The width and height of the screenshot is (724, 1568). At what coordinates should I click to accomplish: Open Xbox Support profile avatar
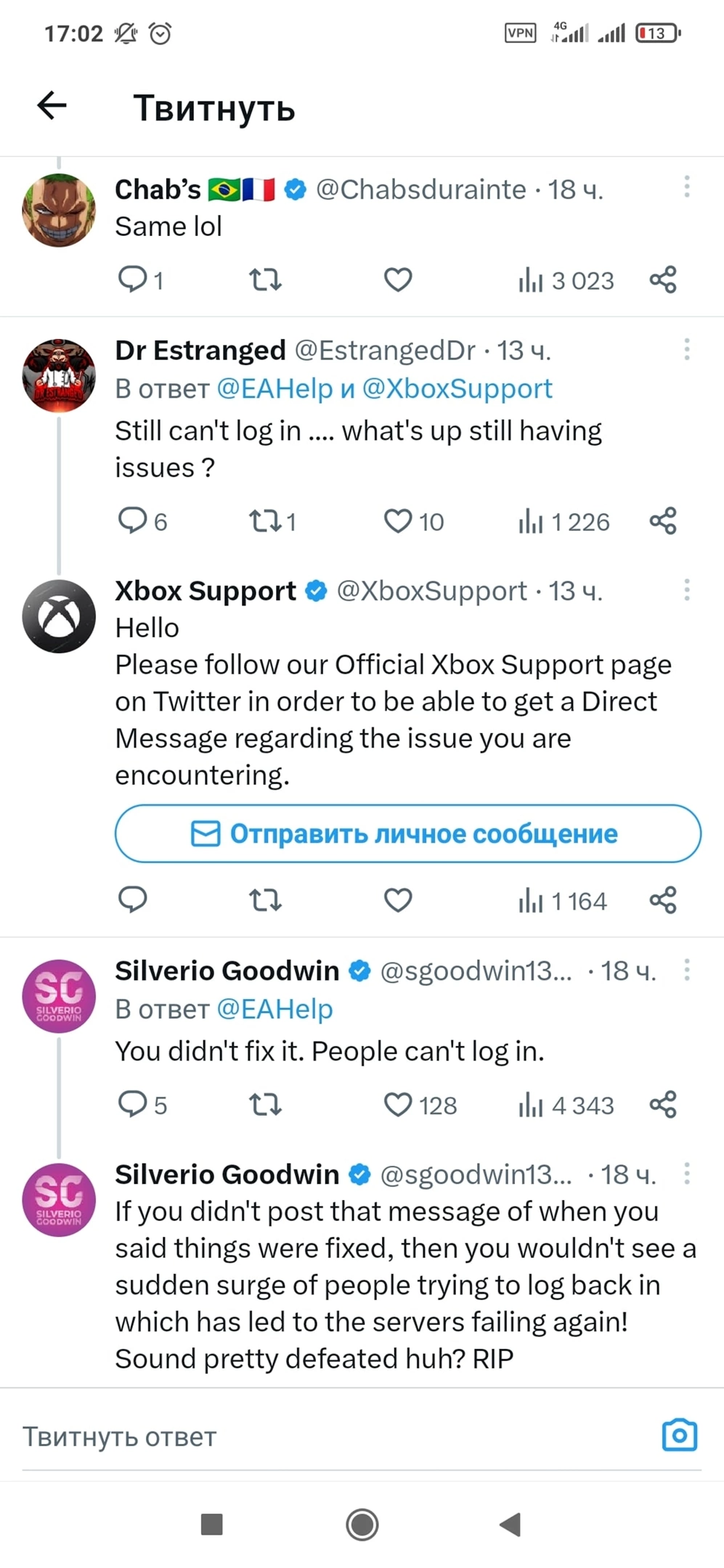(59, 616)
